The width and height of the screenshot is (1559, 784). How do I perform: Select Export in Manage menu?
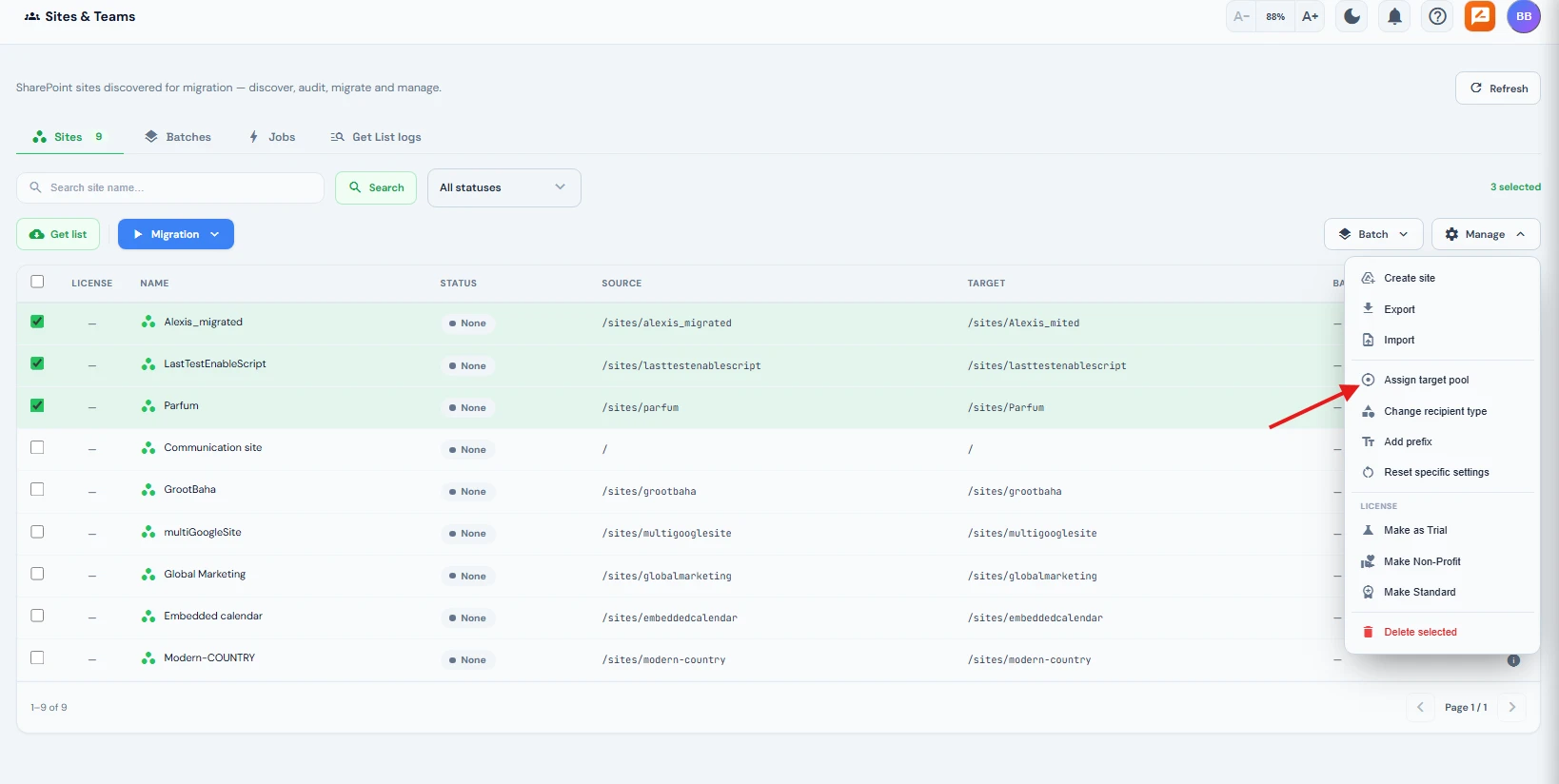[1442, 309]
